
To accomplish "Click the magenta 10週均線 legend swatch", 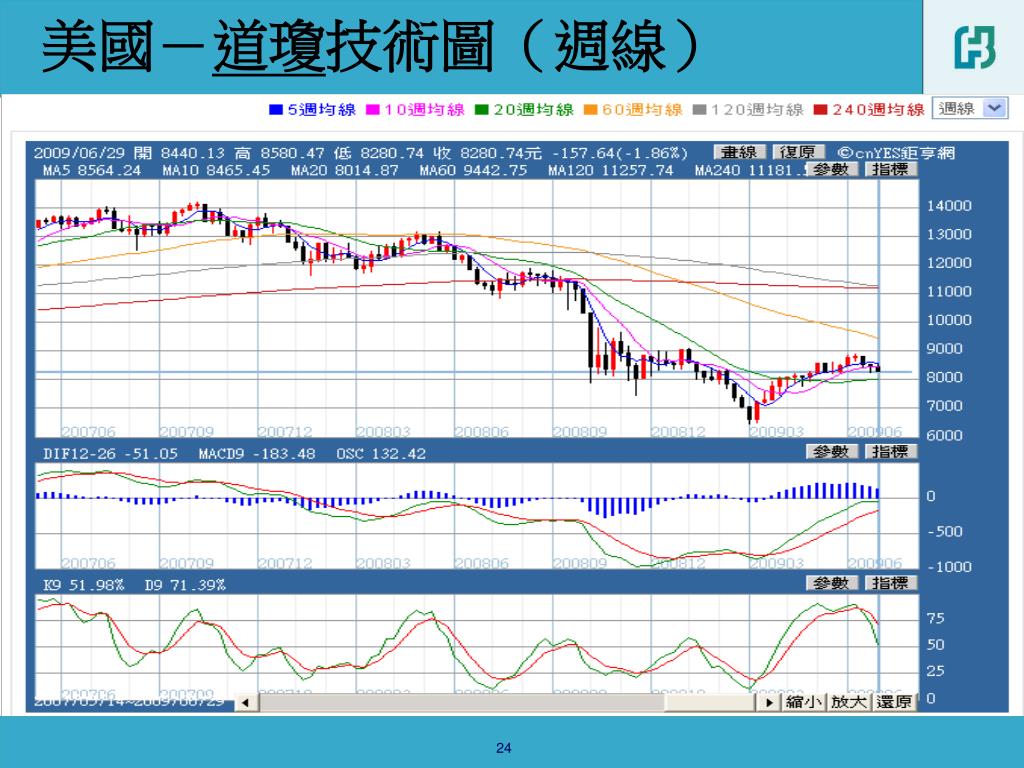I will pos(372,110).
